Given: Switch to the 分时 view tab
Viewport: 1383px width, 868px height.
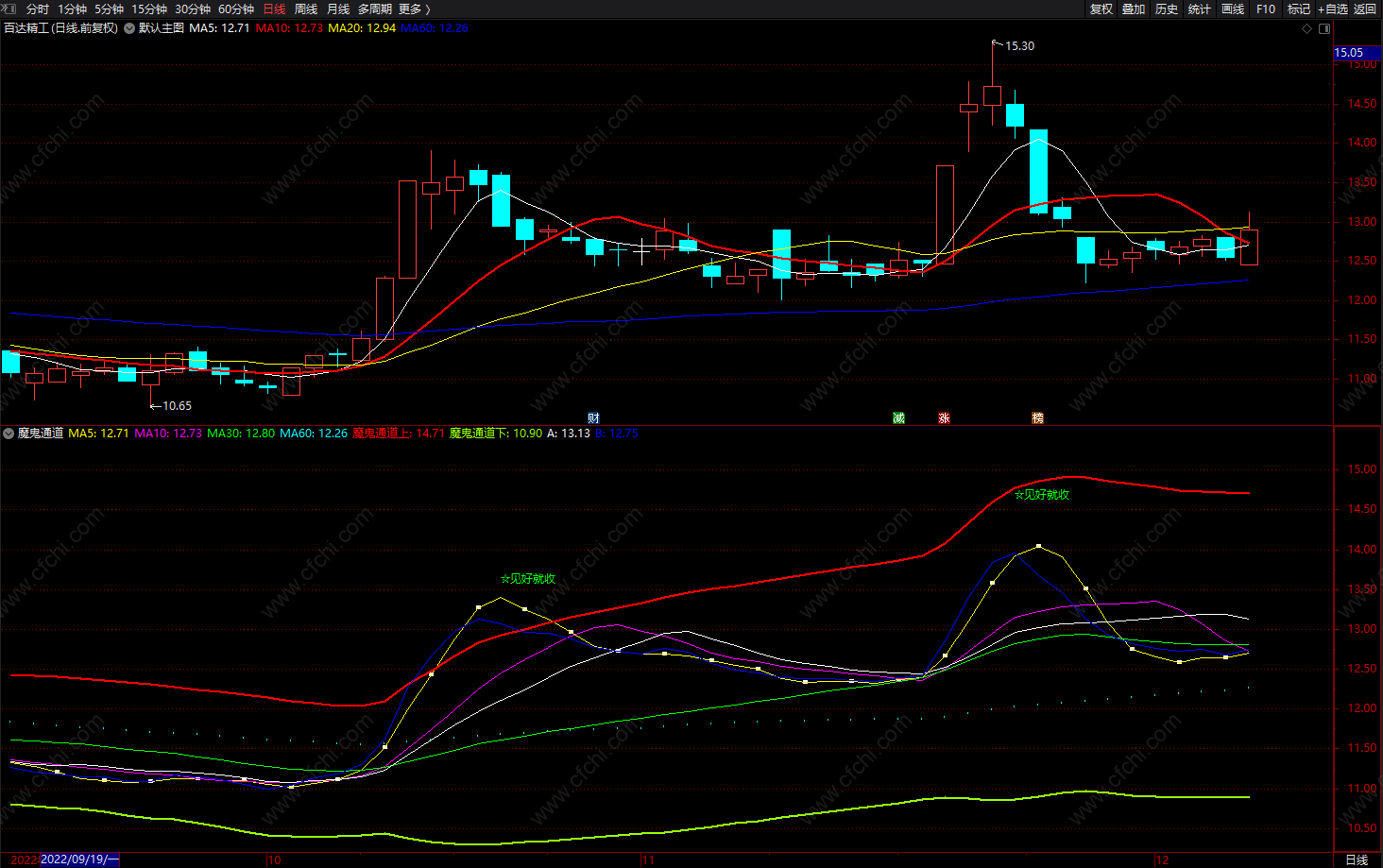Looking at the screenshot, I should pyautogui.click(x=38, y=9).
